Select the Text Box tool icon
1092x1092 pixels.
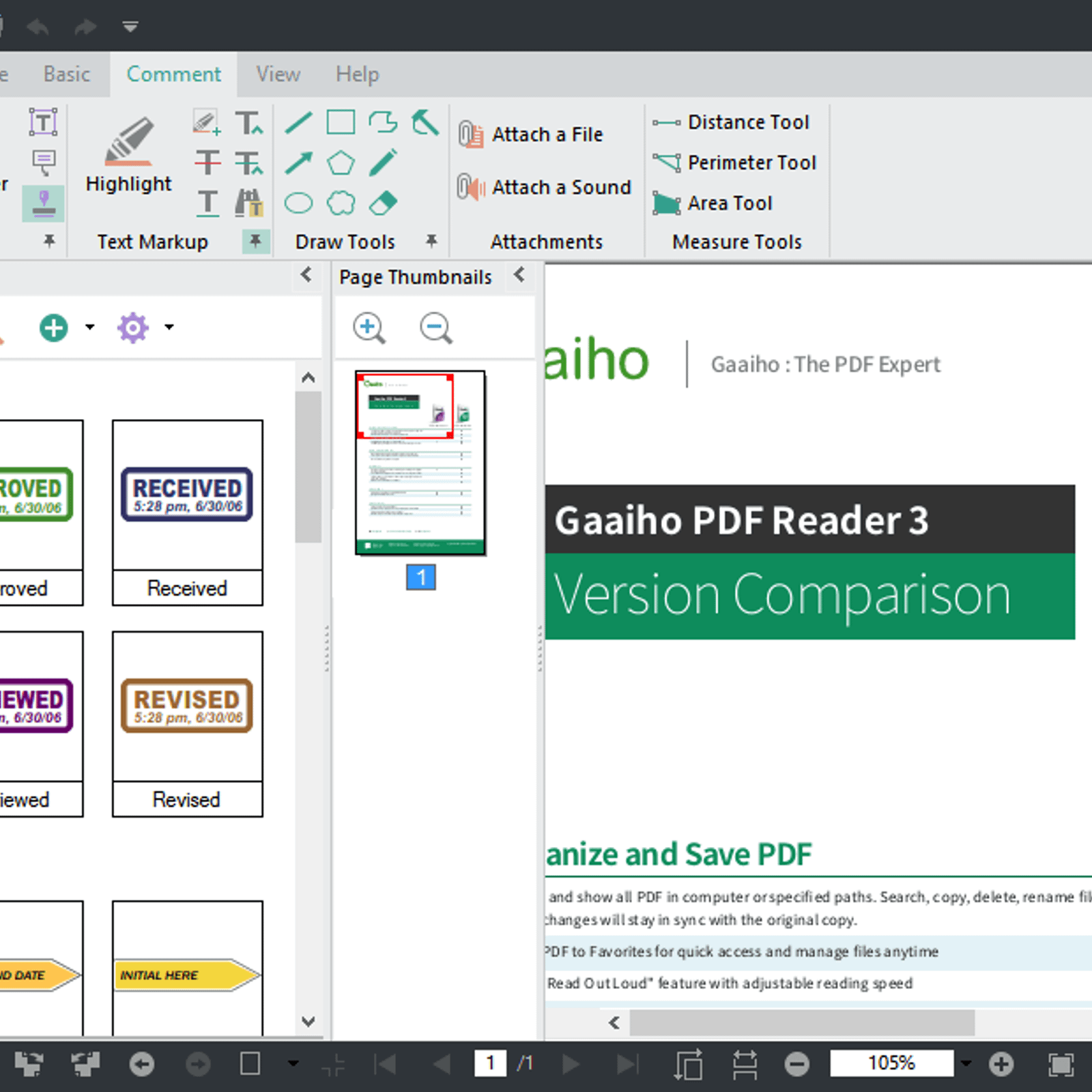point(43,122)
